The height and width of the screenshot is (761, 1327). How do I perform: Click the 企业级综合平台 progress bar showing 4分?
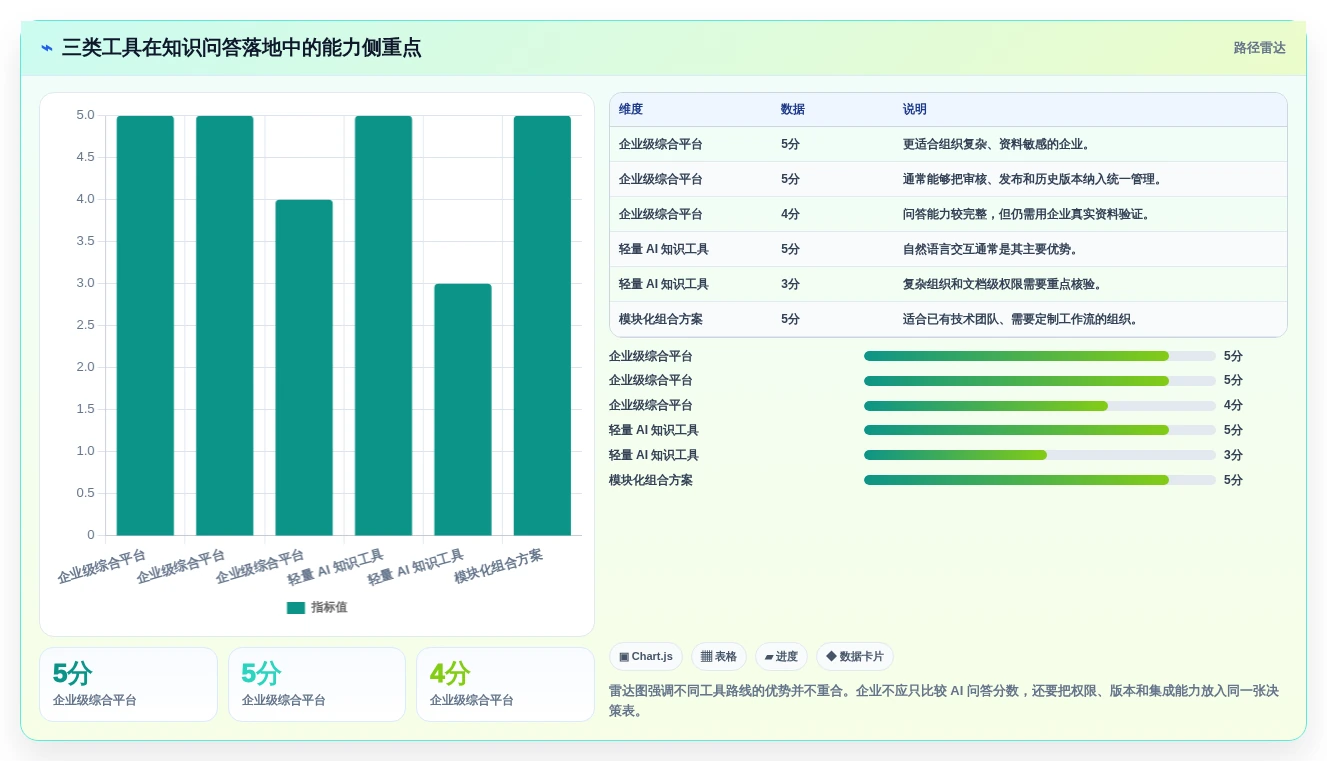point(1040,406)
